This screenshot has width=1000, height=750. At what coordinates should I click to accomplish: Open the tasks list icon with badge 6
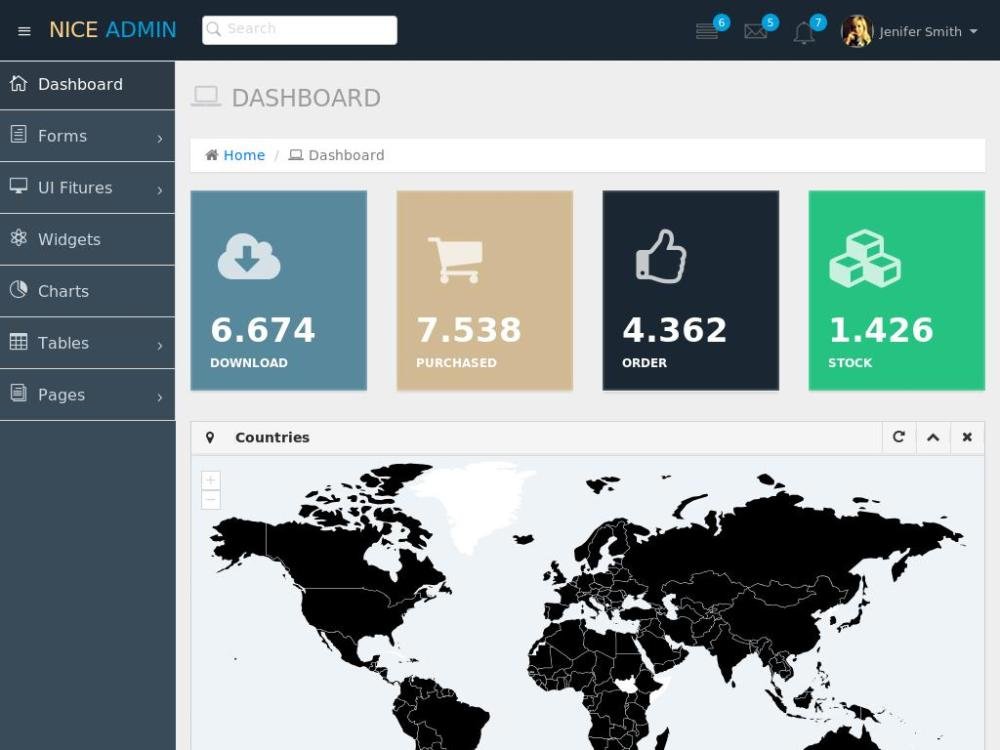tap(707, 32)
